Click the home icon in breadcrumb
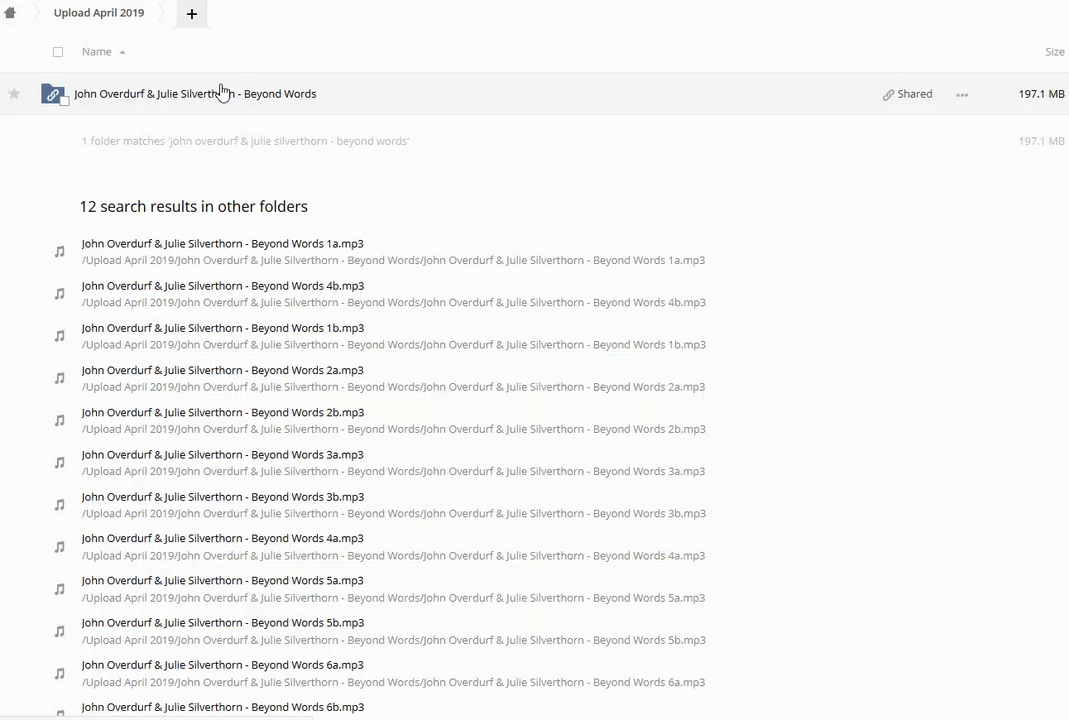1069x720 pixels. (x=10, y=13)
